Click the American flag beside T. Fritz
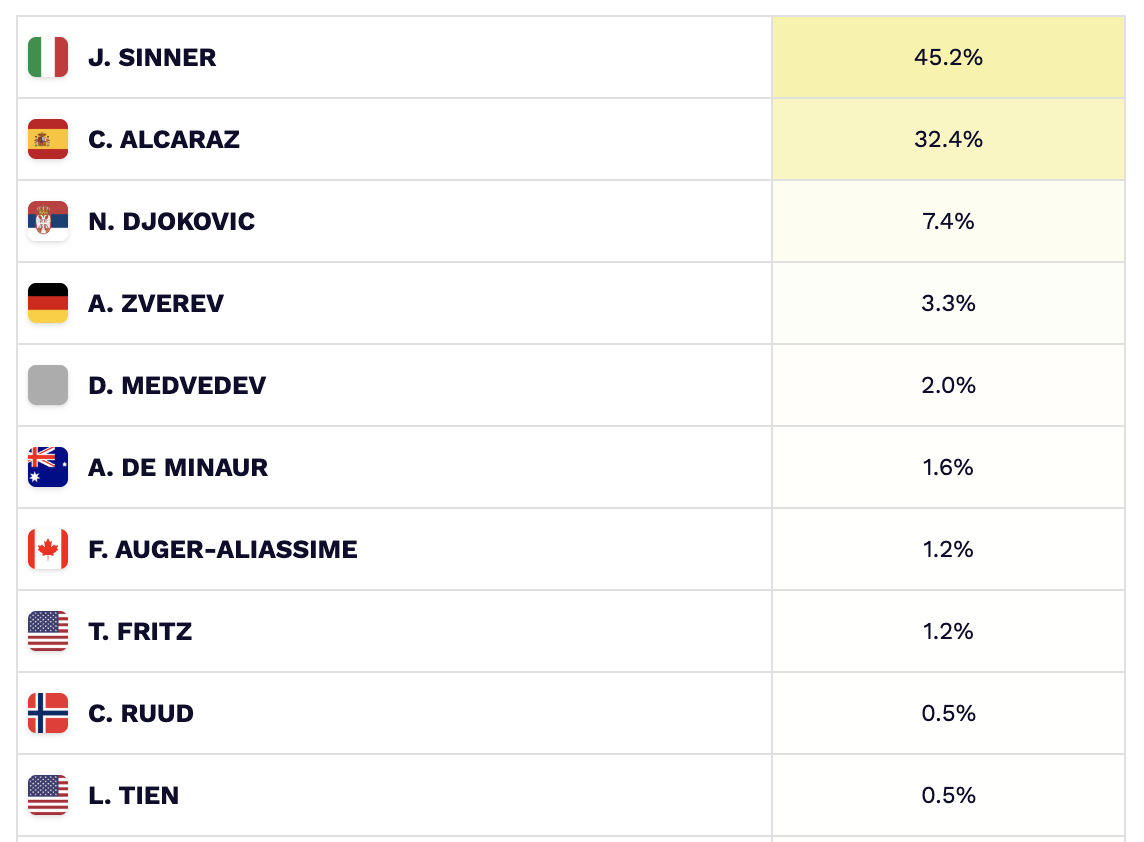Image resolution: width=1144 pixels, height=842 pixels. click(48, 631)
